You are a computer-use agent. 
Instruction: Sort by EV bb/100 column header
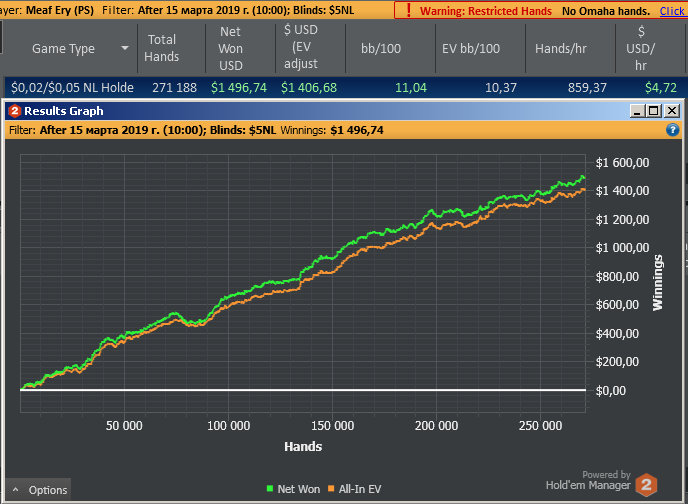pyautogui.click(x=471, y=49)
